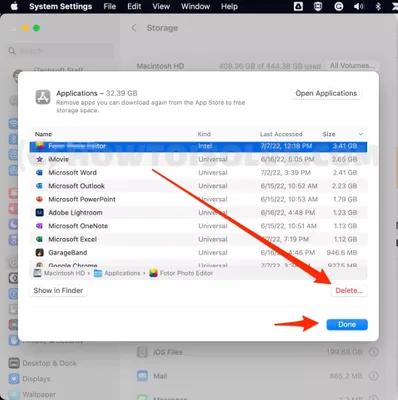The width and height of the screenshot is (398, 400).
Task: Select the Adobe Lightroom app icon
Action: [39, 213]
